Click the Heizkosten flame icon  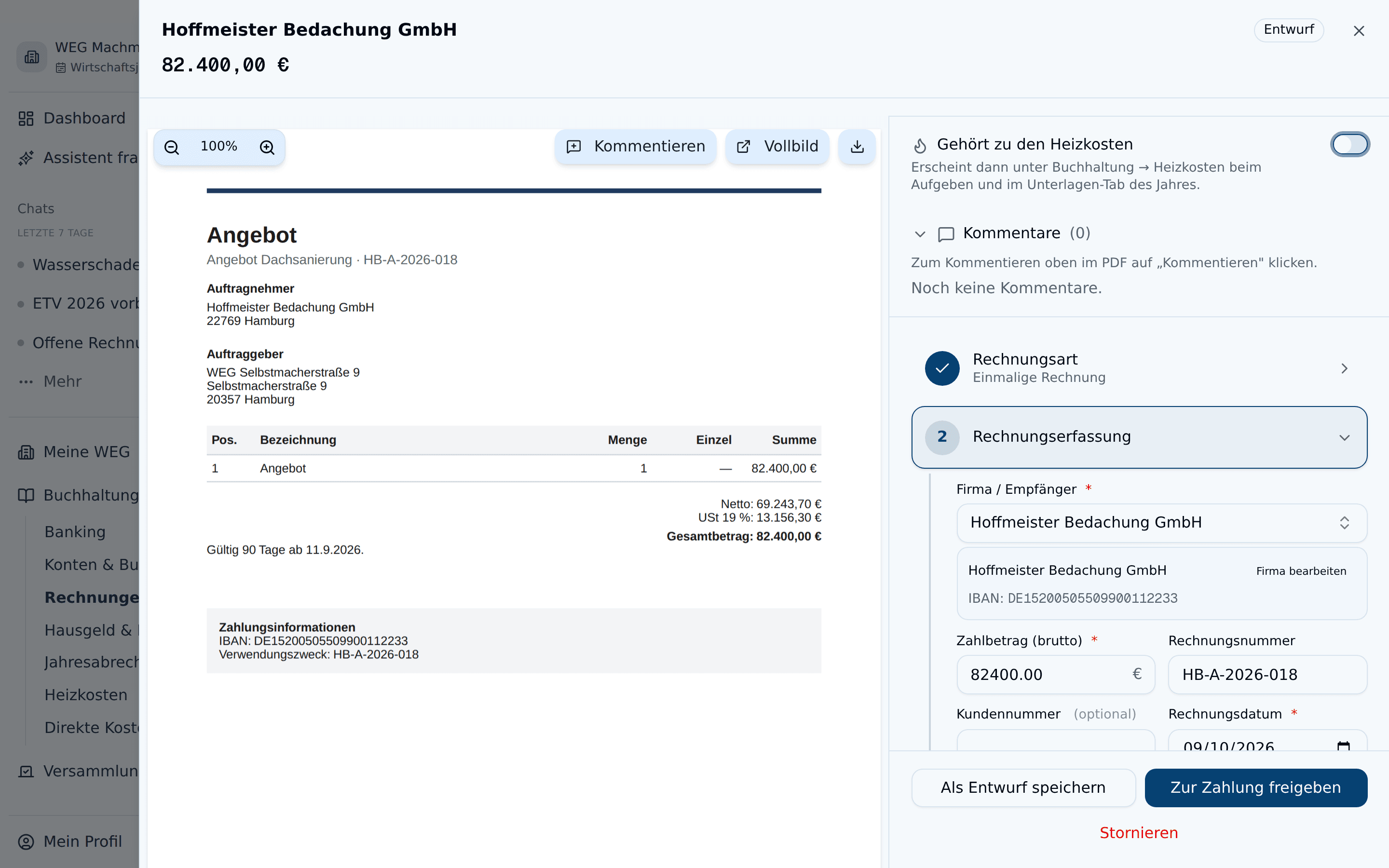920,146
